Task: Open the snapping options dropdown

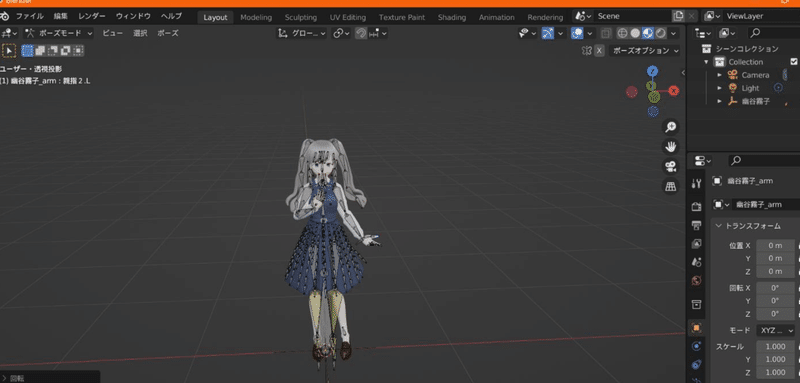Action: point(378,33)
